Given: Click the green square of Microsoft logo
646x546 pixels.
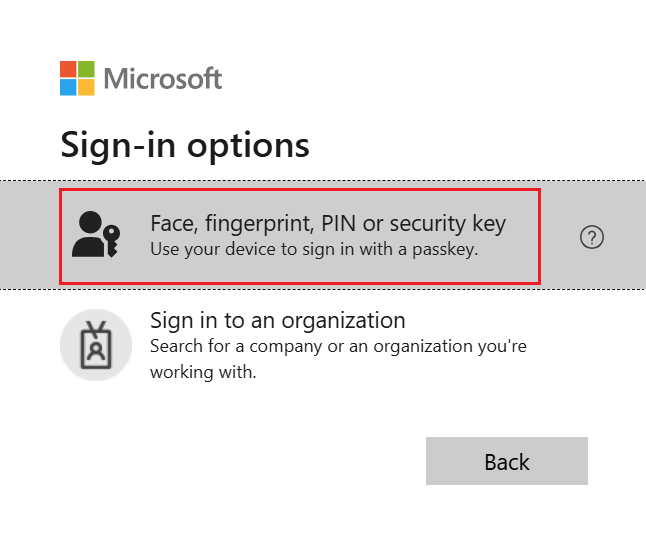Looking at the screenshot, I should [86, 69].
